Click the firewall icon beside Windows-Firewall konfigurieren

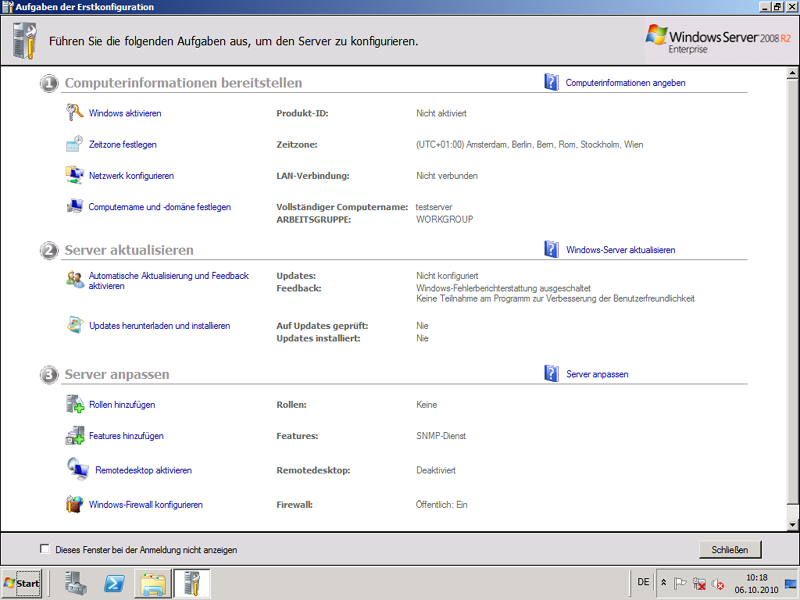[x=74, y=504]
